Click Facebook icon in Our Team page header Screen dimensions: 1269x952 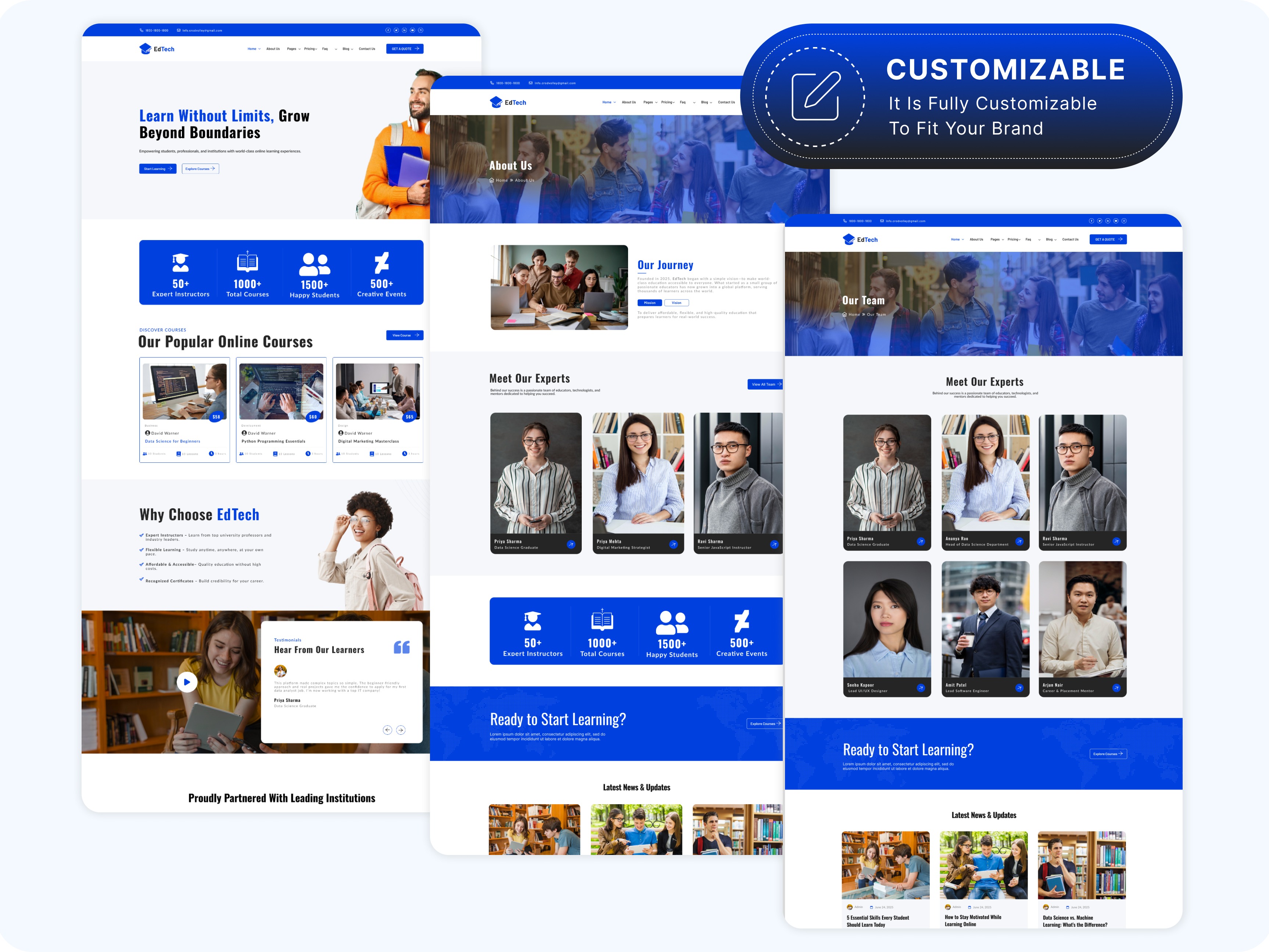tap(1092, 221)
